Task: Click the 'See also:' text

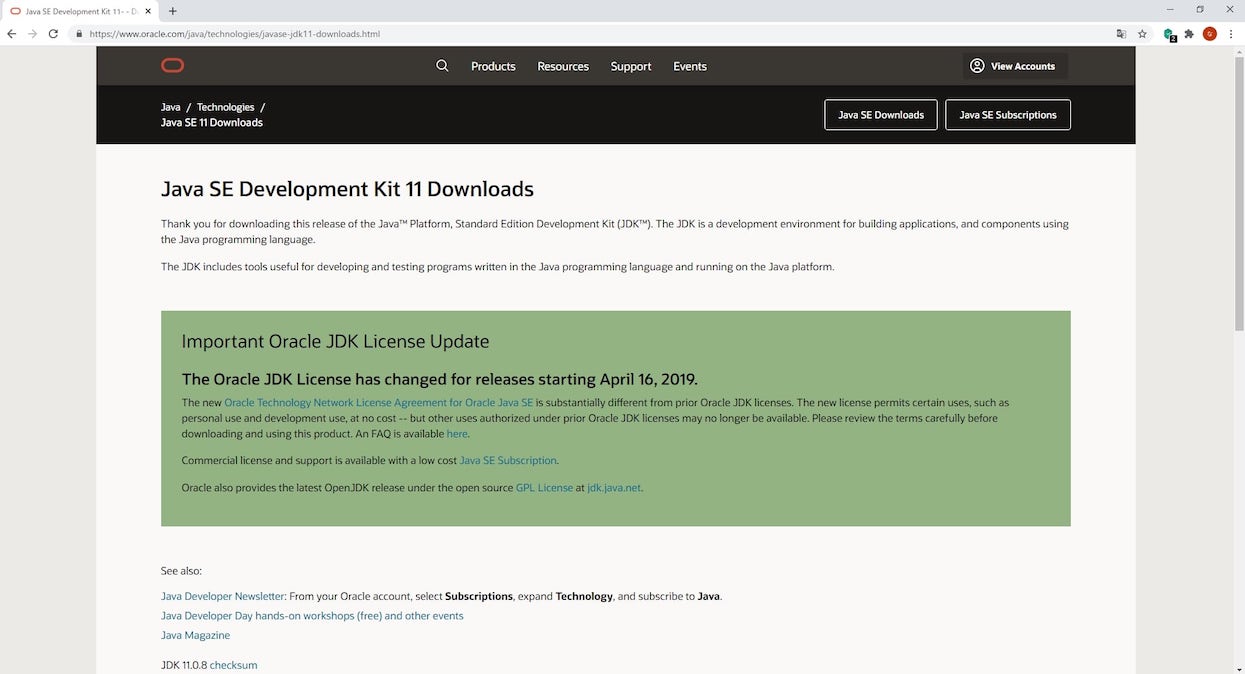Action: (181, 571)
